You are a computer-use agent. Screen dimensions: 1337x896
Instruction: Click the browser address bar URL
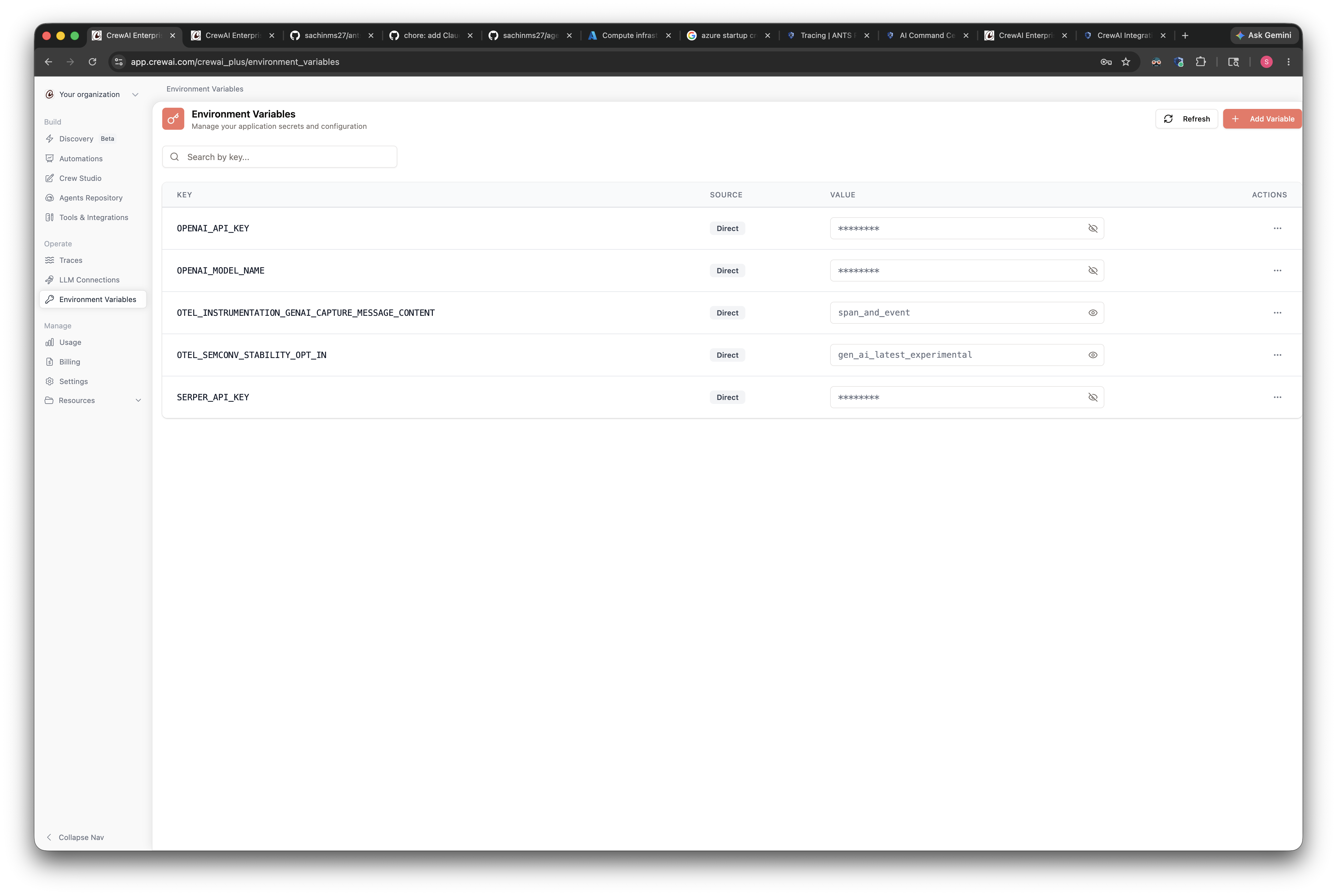point(235,62)
